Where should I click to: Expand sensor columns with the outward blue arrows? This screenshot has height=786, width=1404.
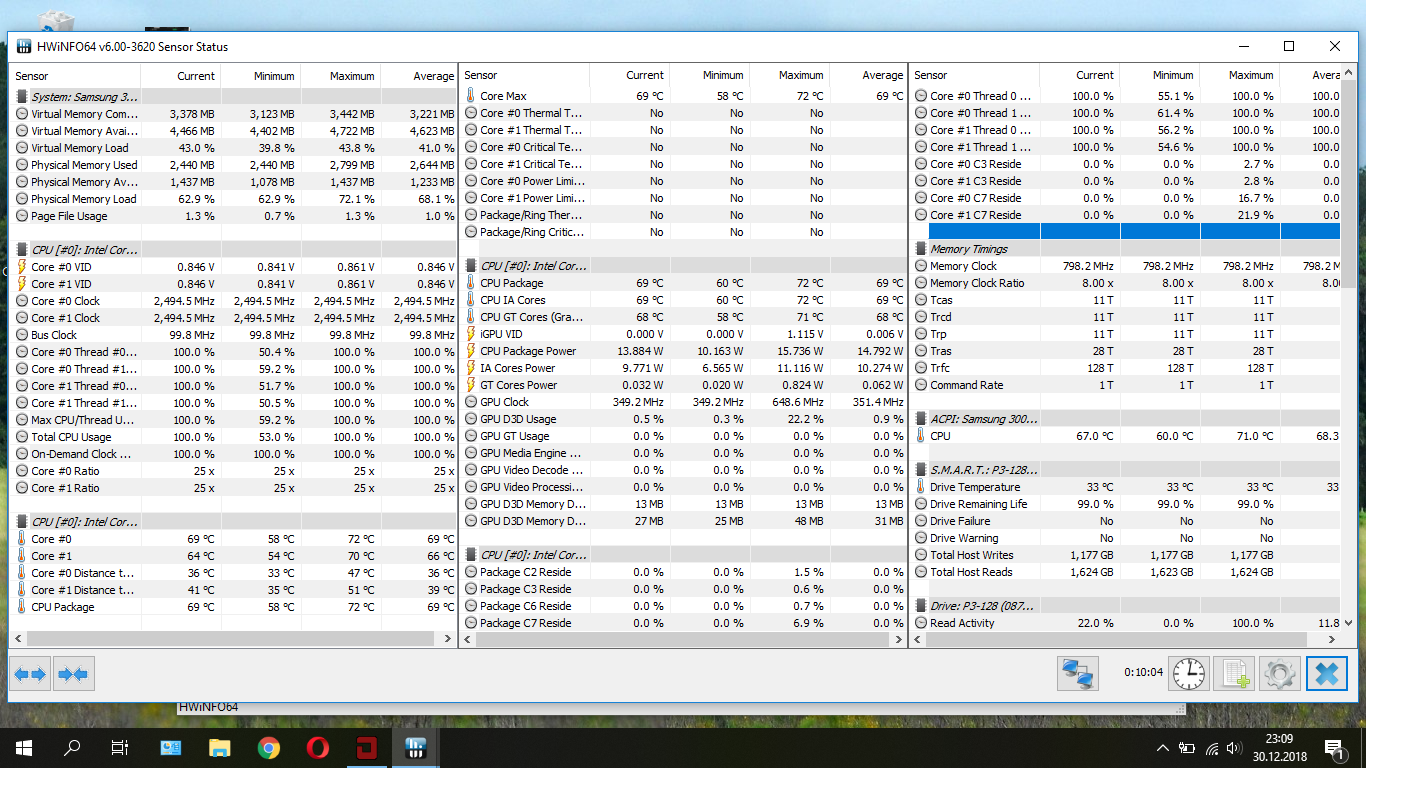coord(31,674)
